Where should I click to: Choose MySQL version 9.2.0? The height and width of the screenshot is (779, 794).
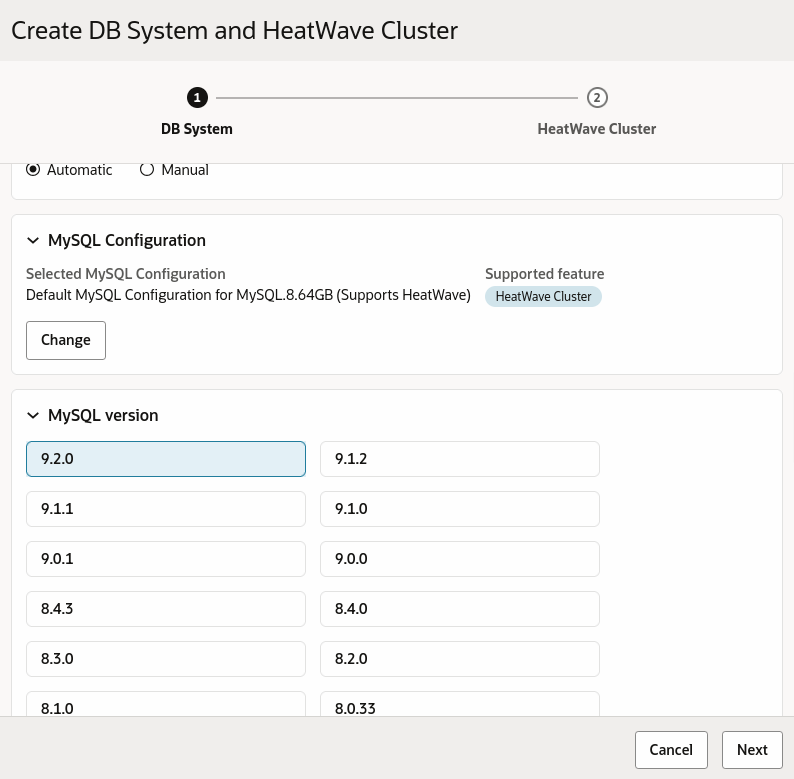pos(166,459)
